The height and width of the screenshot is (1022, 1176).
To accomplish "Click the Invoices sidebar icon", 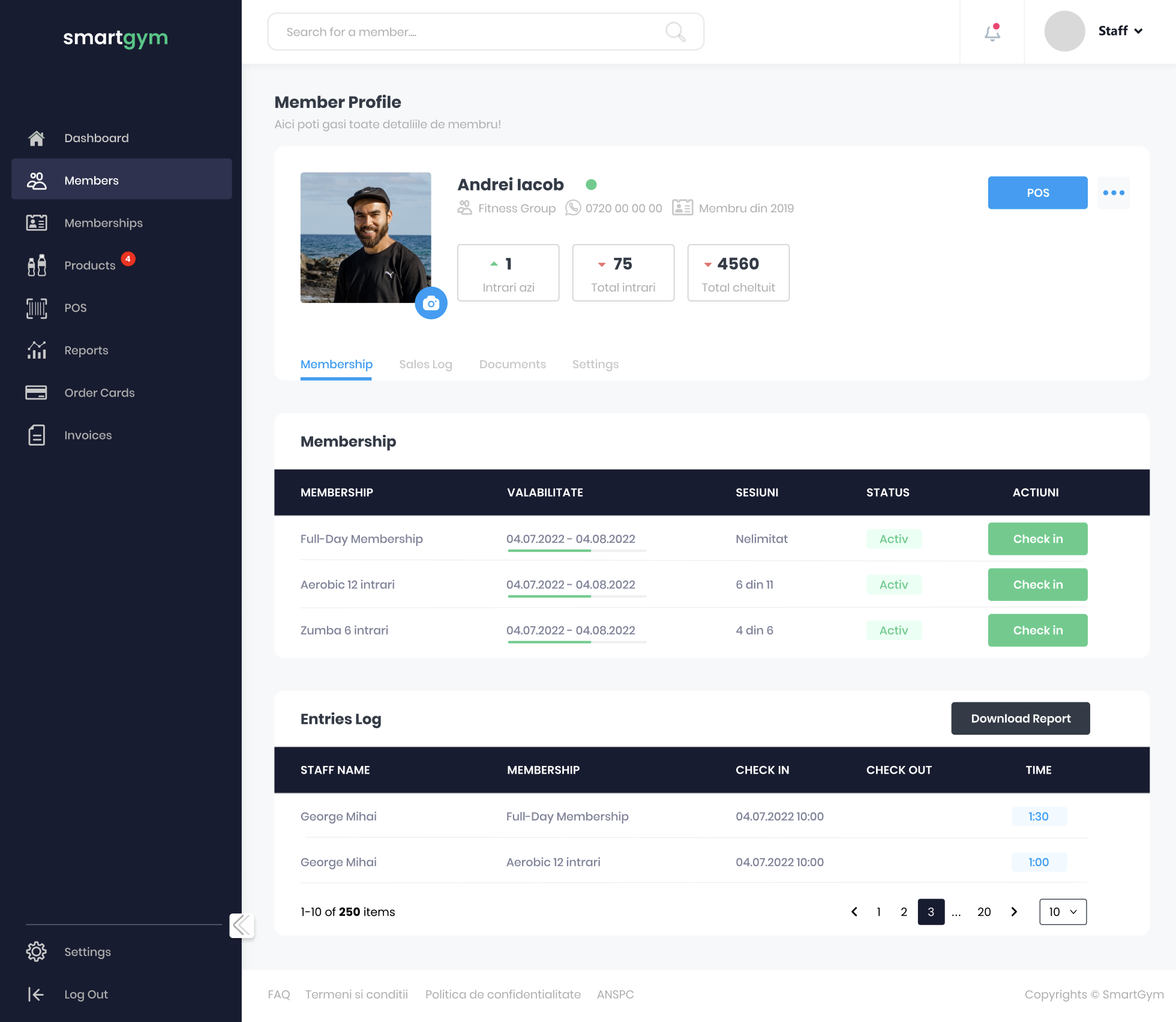I will tap(35, 435).
